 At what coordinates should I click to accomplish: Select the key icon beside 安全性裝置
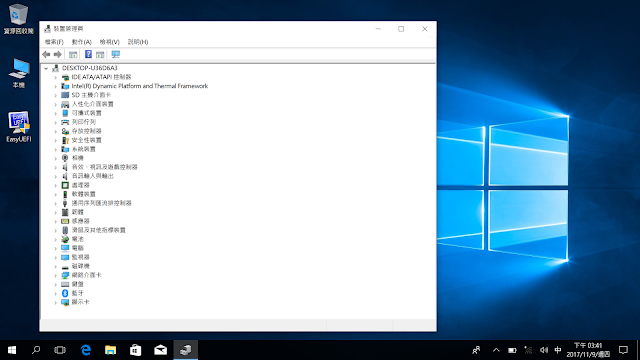point(65,140)
